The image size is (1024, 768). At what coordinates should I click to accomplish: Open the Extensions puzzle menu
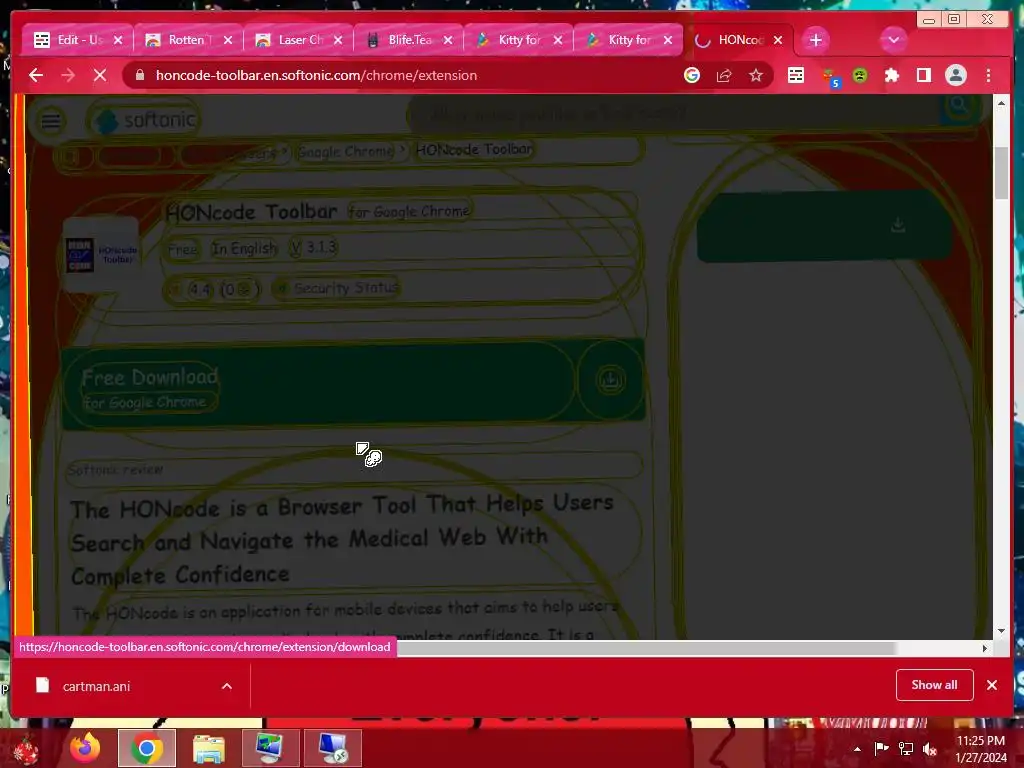891,75
